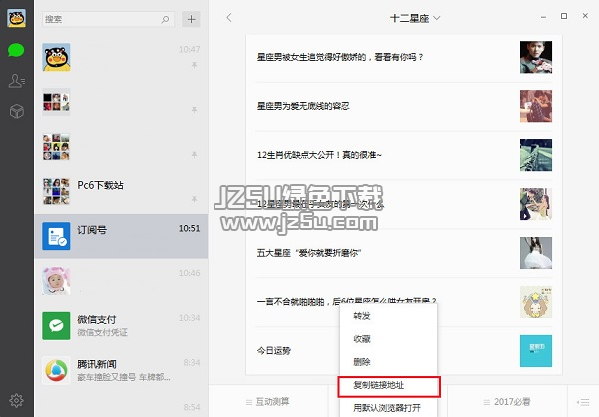Go back using the left arrow
Screen dimensions: 599x417
(229, 18)
